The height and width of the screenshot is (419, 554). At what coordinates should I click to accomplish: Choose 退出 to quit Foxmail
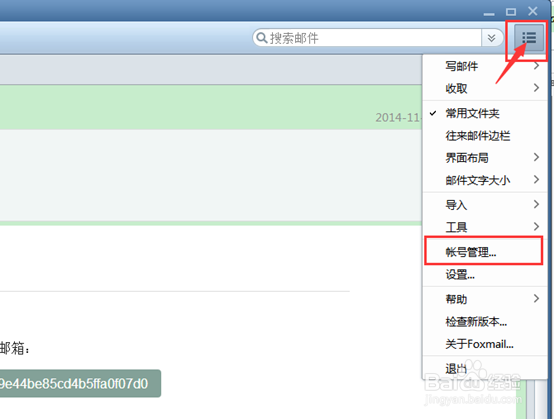[485, 368]
